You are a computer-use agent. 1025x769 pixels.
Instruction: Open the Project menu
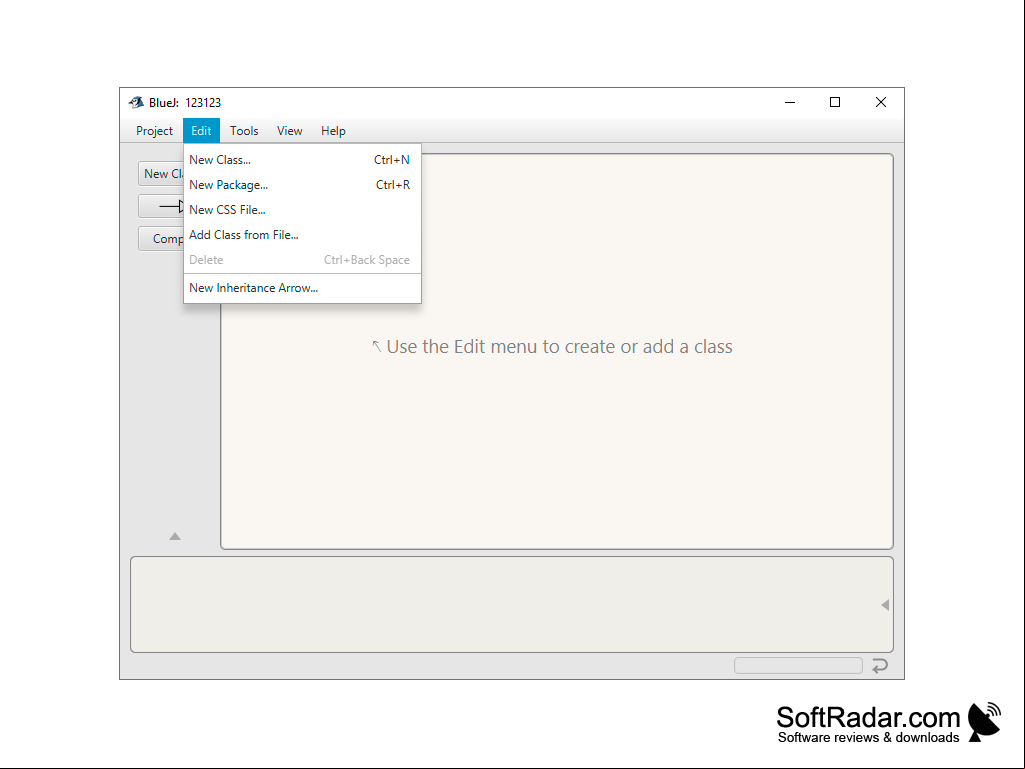tap(154, 131)
